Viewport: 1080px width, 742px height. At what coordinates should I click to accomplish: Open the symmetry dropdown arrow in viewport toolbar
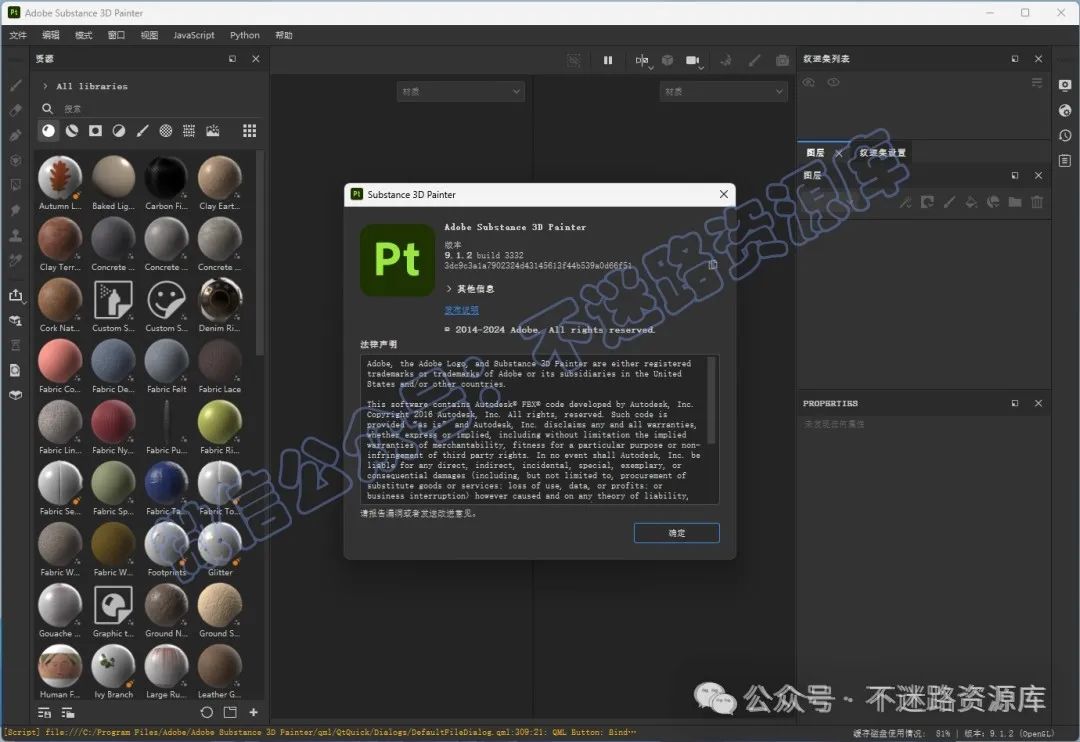click(x=650, y=68)
